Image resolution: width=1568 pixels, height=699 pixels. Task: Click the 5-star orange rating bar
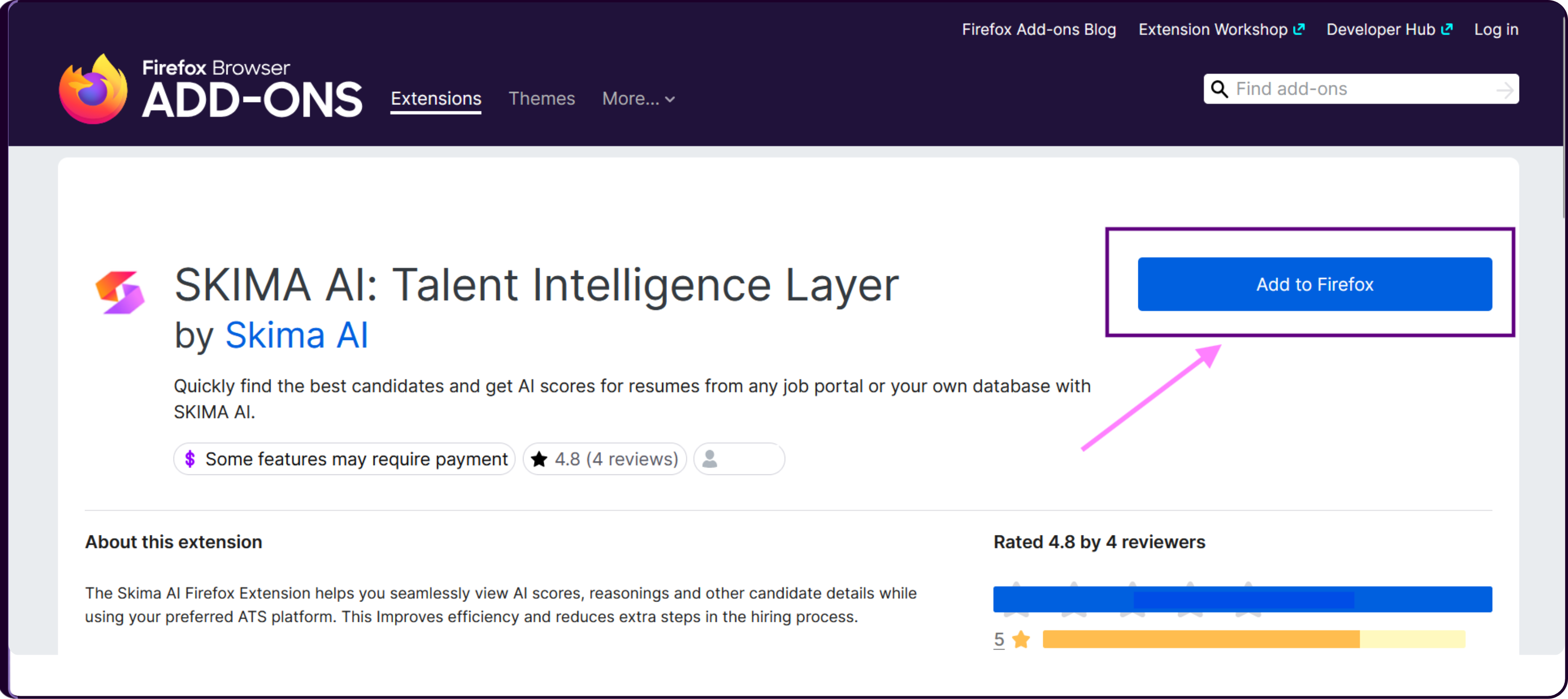coord(1254,639)
